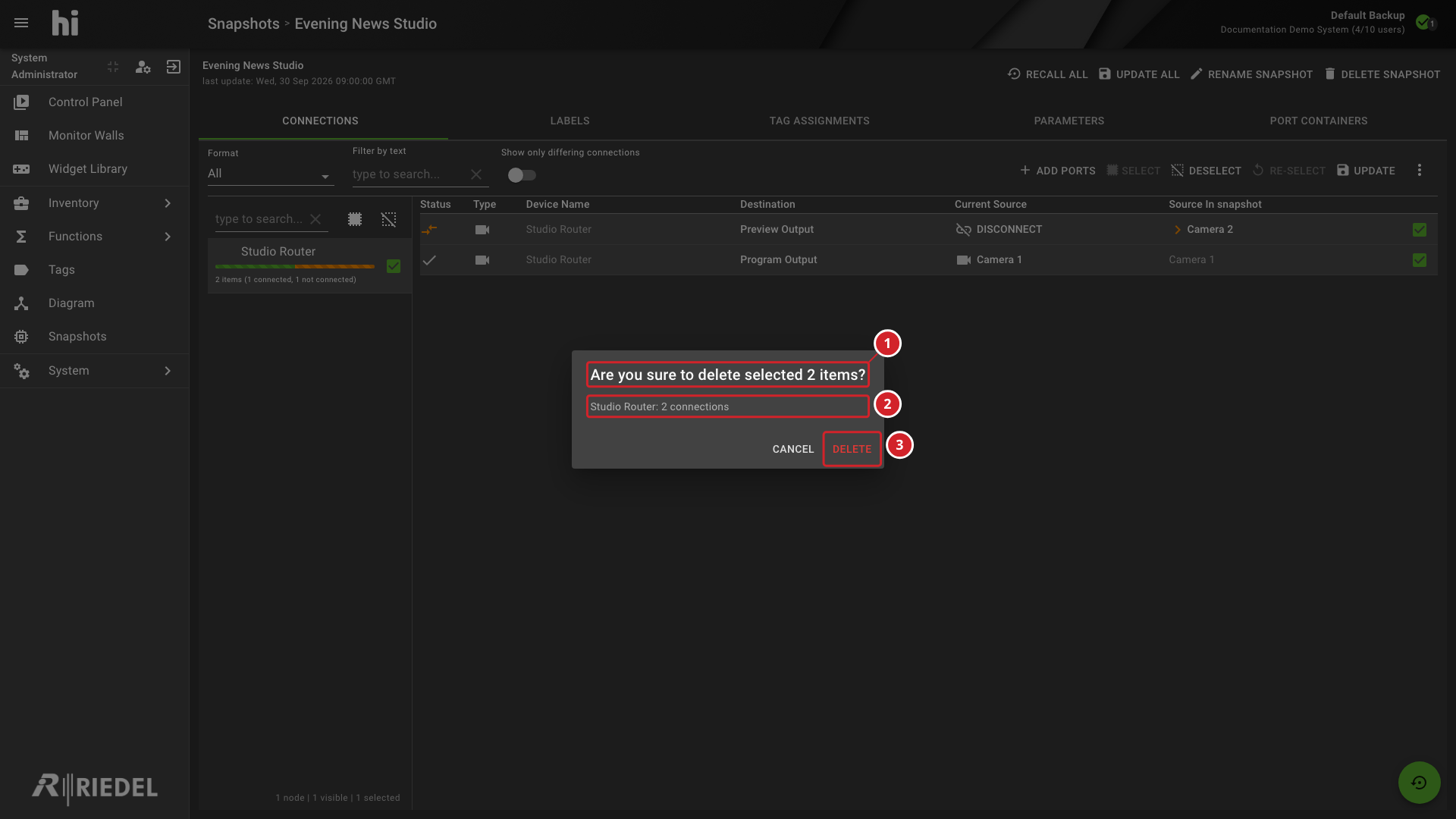The image size is (1456, 819).
Task: Switch to the Tag Assignments tab
Action: tap(819, 121)
